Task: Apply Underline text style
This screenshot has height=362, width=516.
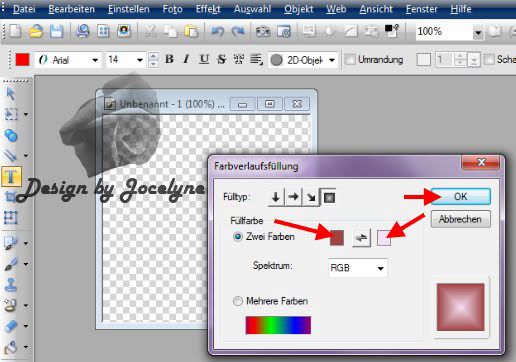Action: tap(204, 59)
